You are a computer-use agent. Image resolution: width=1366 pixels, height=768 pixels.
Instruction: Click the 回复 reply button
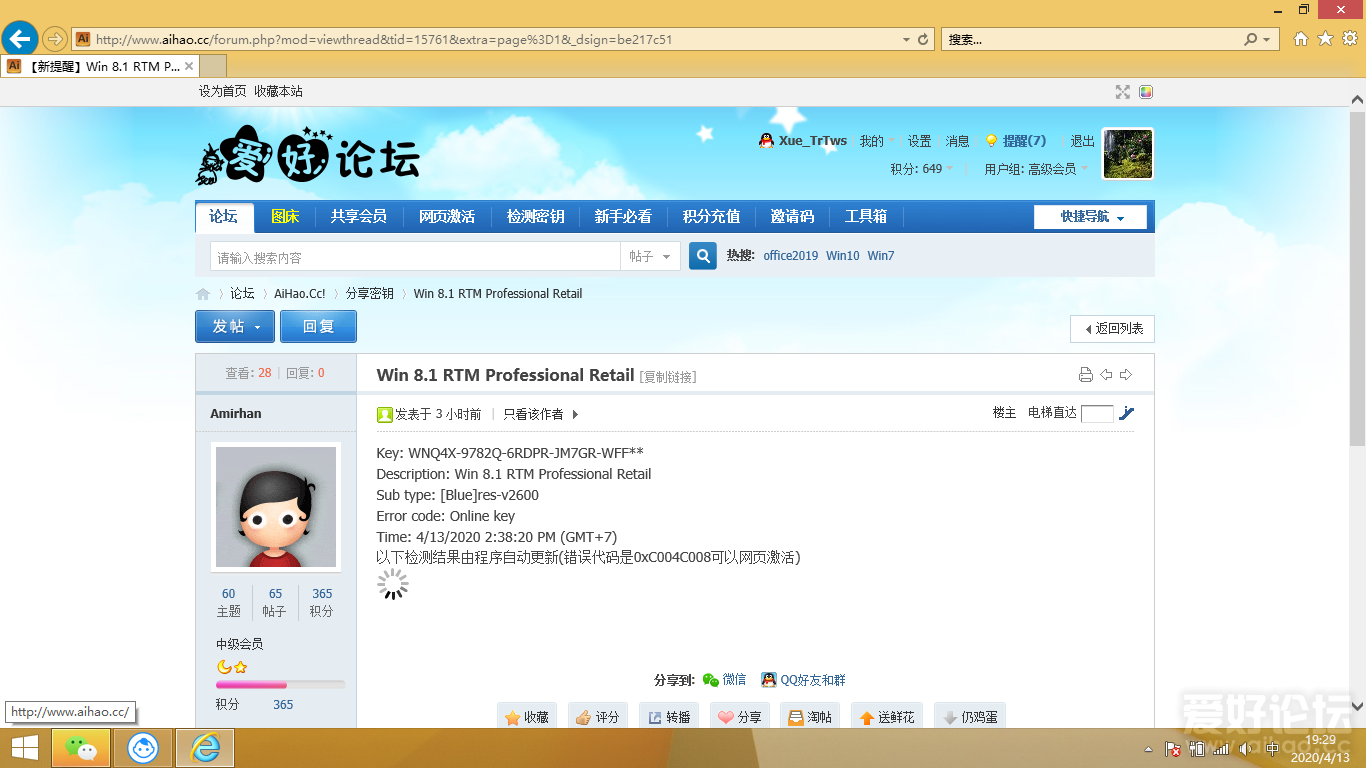point(318,327)
